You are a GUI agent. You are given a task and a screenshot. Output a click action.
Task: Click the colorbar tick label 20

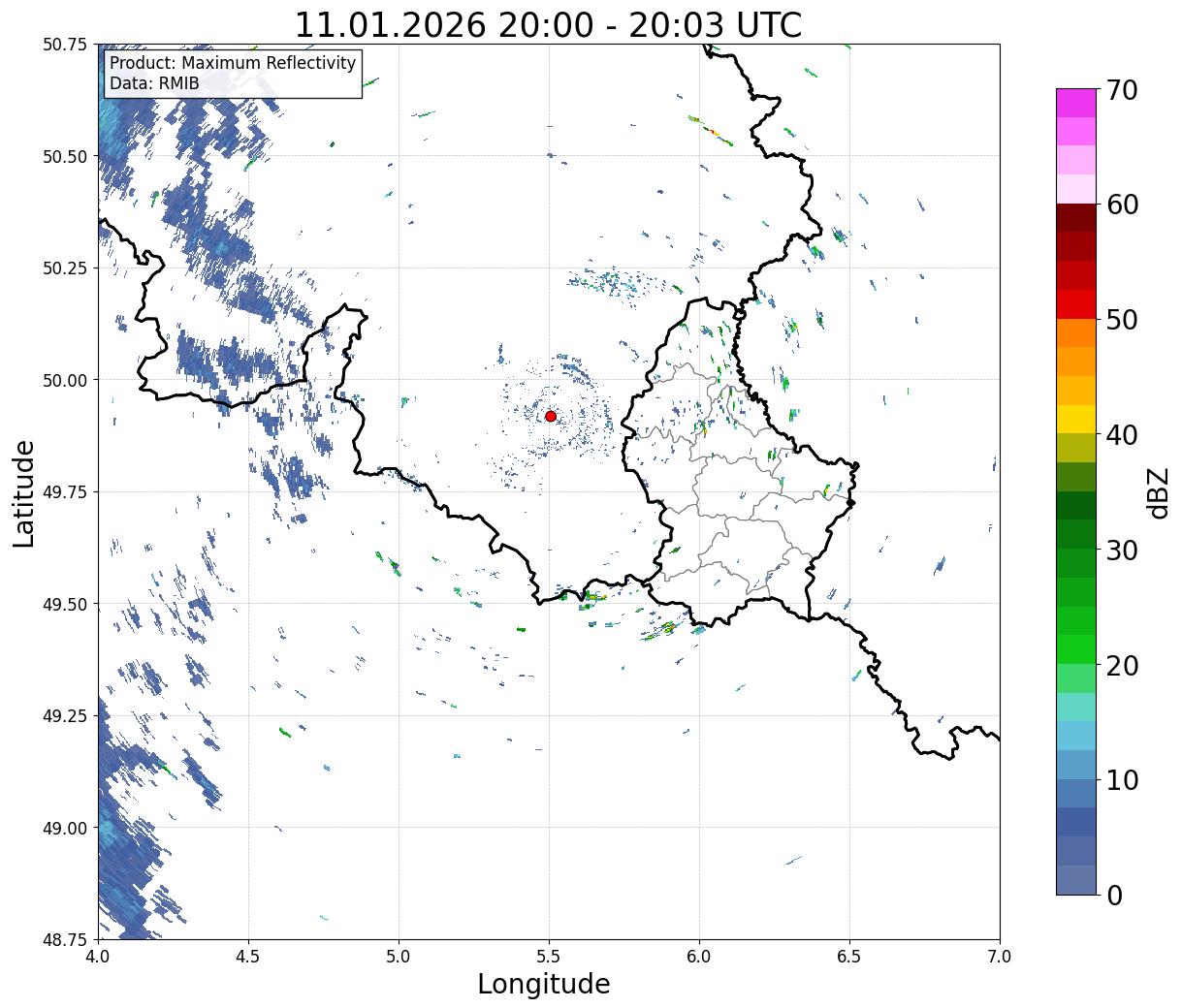tap(1121, 665)
